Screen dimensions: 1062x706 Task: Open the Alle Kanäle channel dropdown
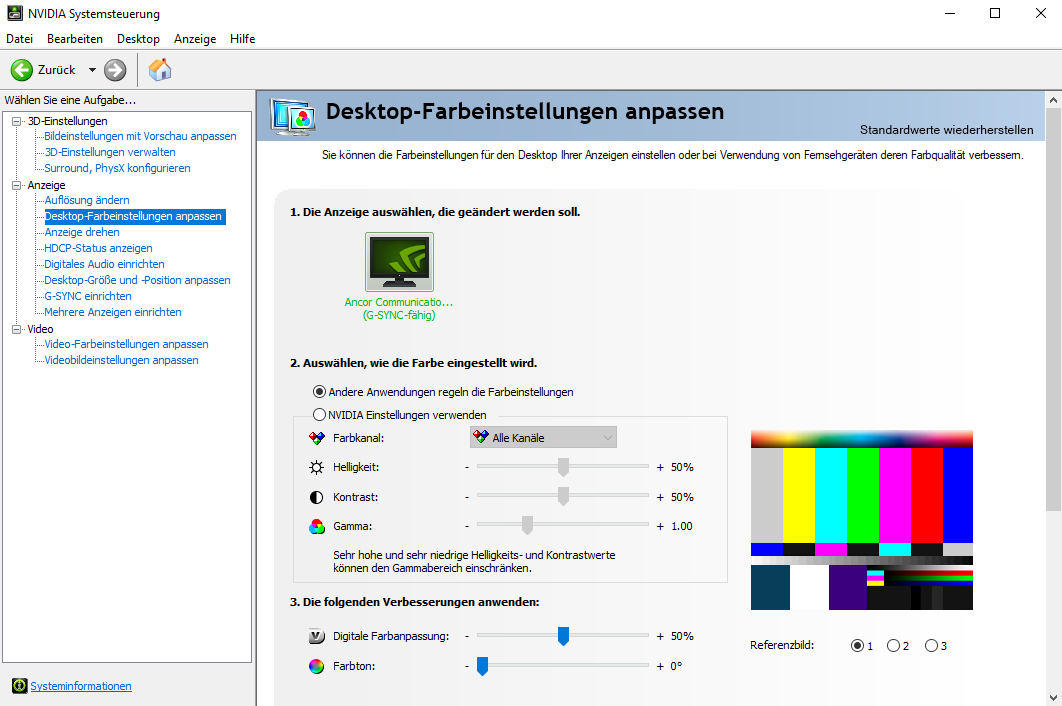543,438
